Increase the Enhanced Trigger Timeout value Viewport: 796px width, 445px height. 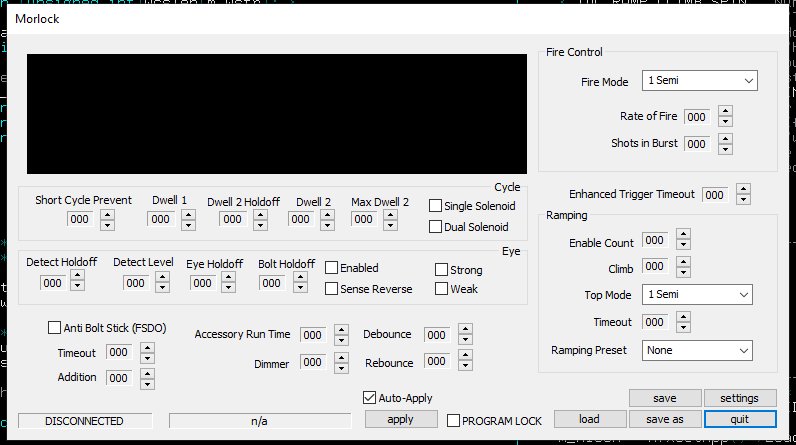(742, 189)
